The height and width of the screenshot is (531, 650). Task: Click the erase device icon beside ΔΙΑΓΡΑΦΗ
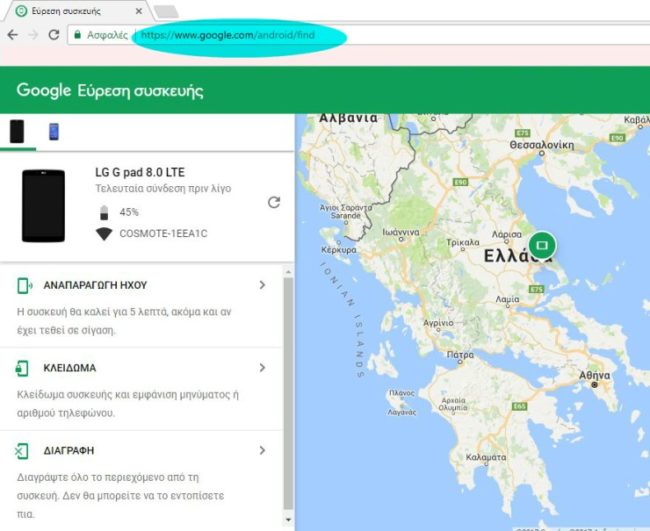23,451
